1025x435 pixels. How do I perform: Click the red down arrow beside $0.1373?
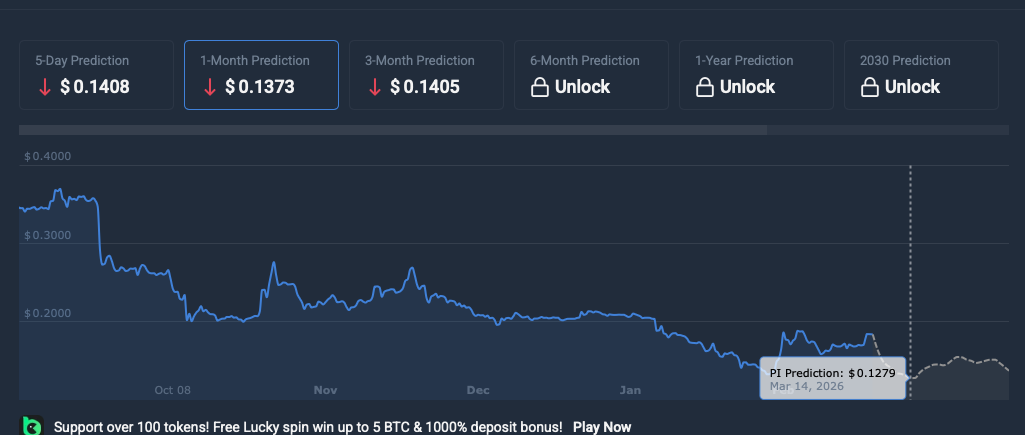point(209,87)
